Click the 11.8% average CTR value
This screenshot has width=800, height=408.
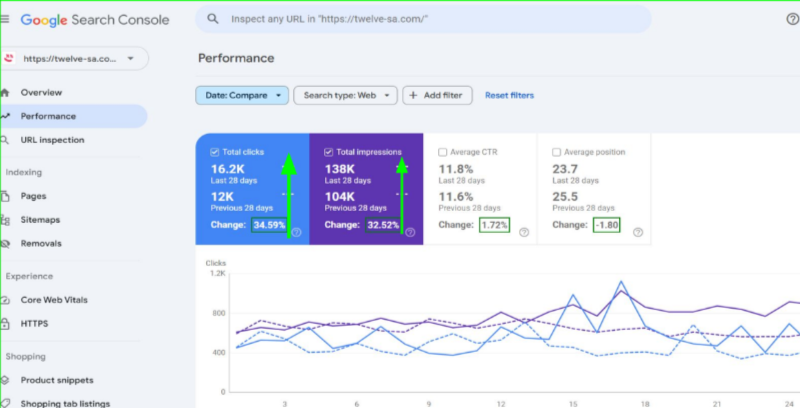tap(456, 169)
